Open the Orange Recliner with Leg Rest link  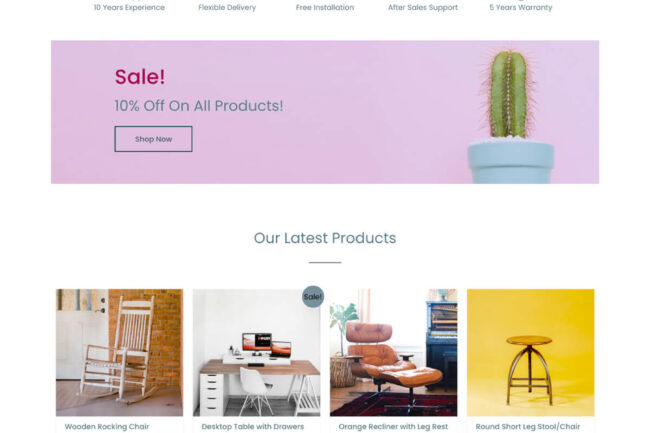tap(393, 426)
